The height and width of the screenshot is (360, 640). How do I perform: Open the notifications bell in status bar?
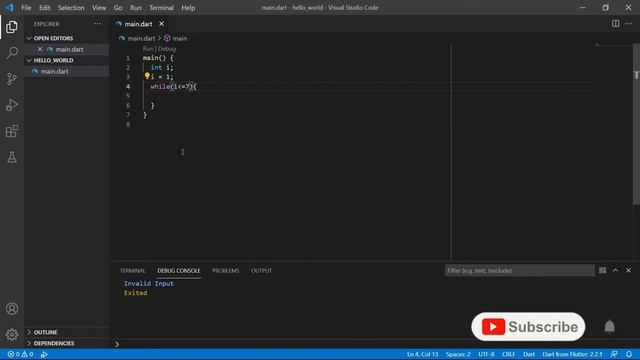[629, 354]
